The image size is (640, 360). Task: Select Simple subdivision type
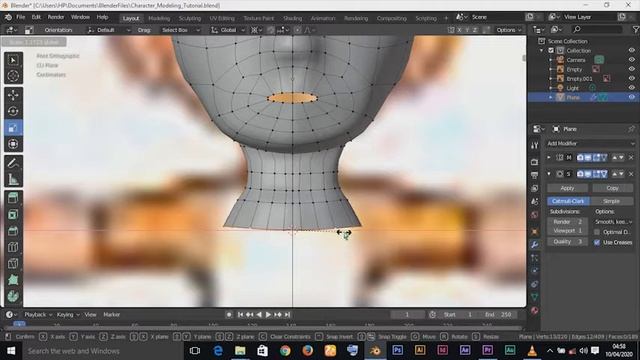[611, 201]
